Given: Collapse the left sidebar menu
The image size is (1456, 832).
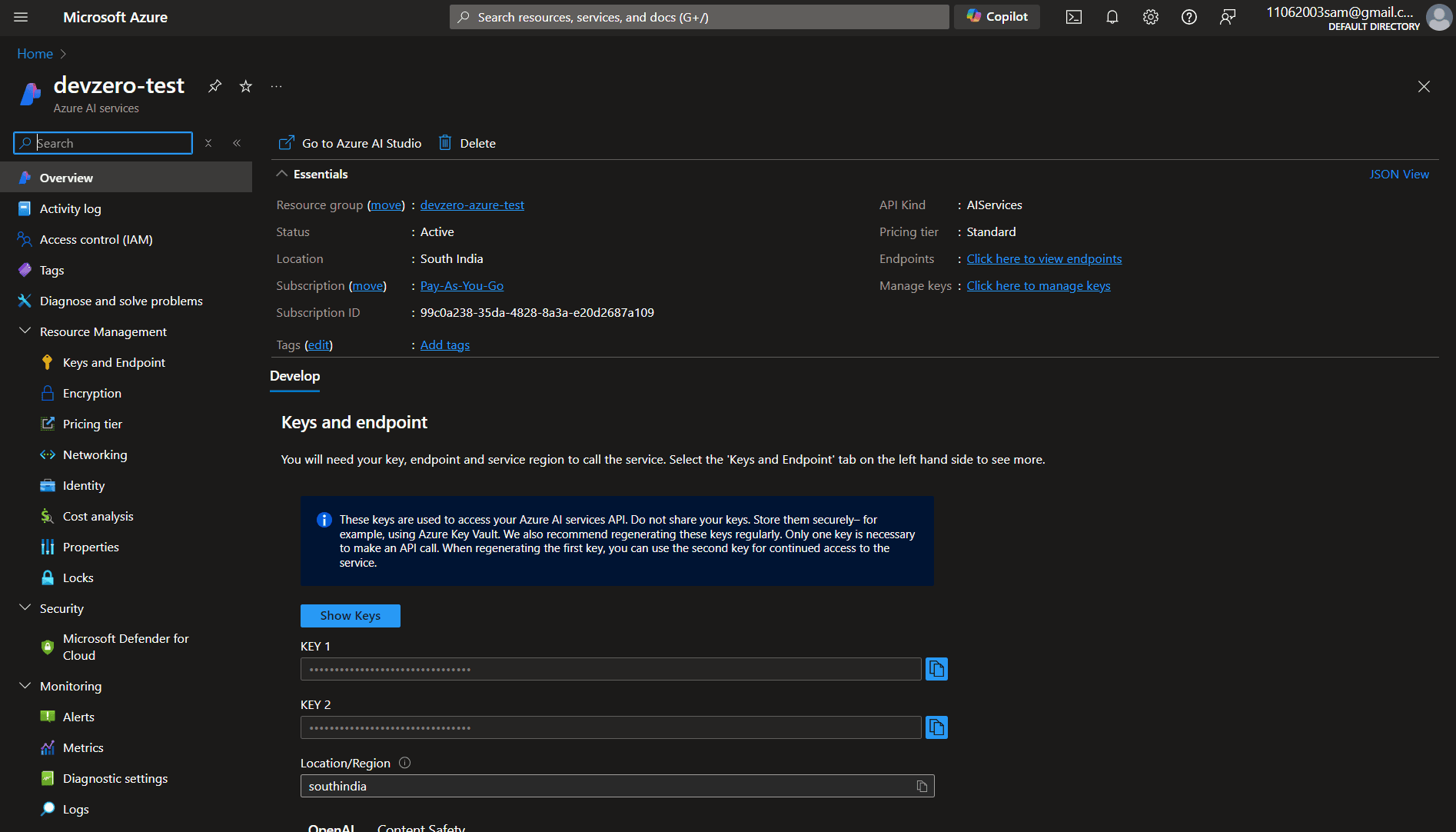Looking at the screenshot, I should pyautogui.click(x=238, y=142).
